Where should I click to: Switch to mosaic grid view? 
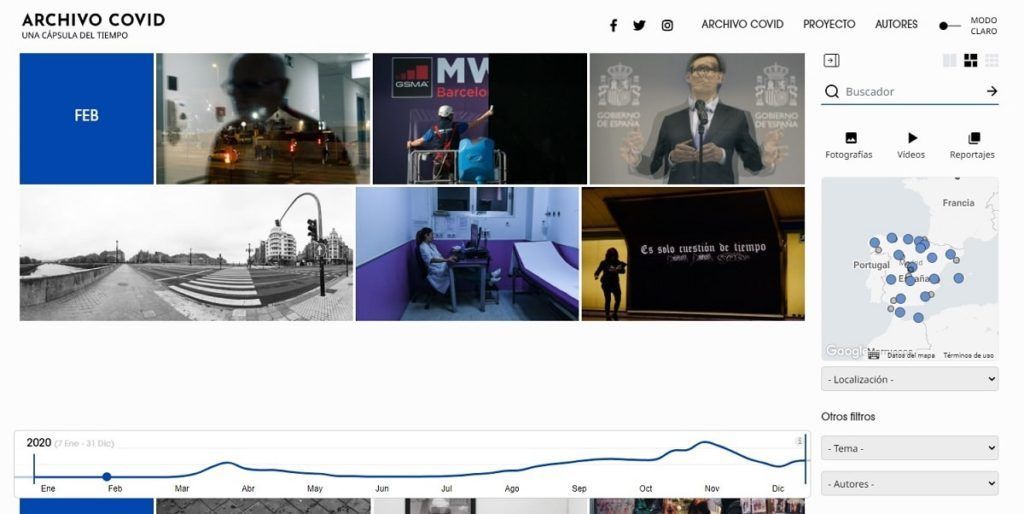click(971, 61)
